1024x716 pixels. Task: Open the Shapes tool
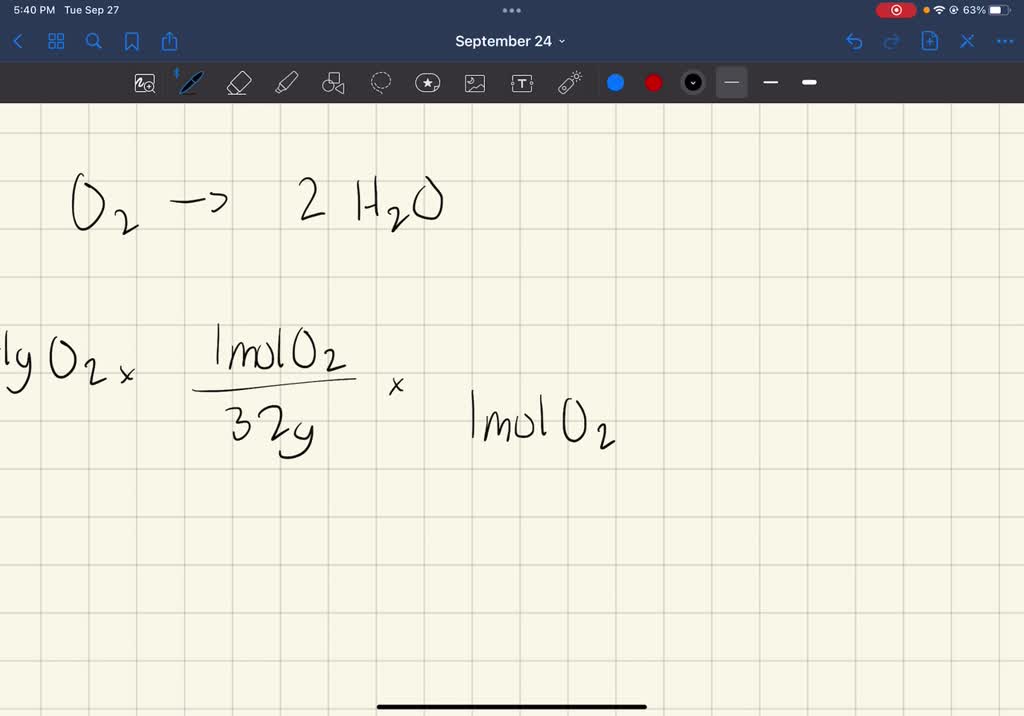tap(333, 83)
